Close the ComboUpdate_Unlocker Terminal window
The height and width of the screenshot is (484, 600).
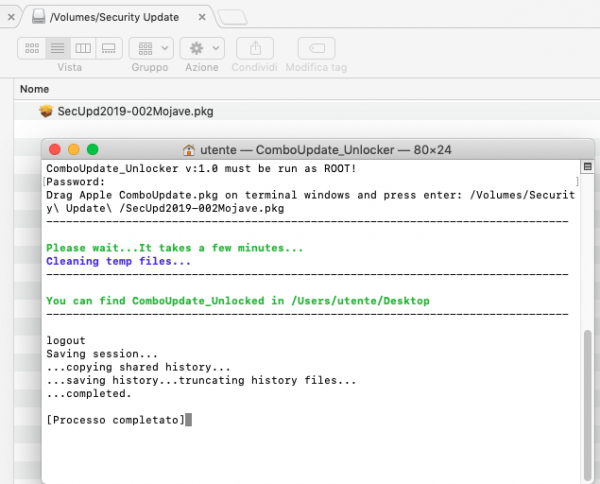click(55, 150)
